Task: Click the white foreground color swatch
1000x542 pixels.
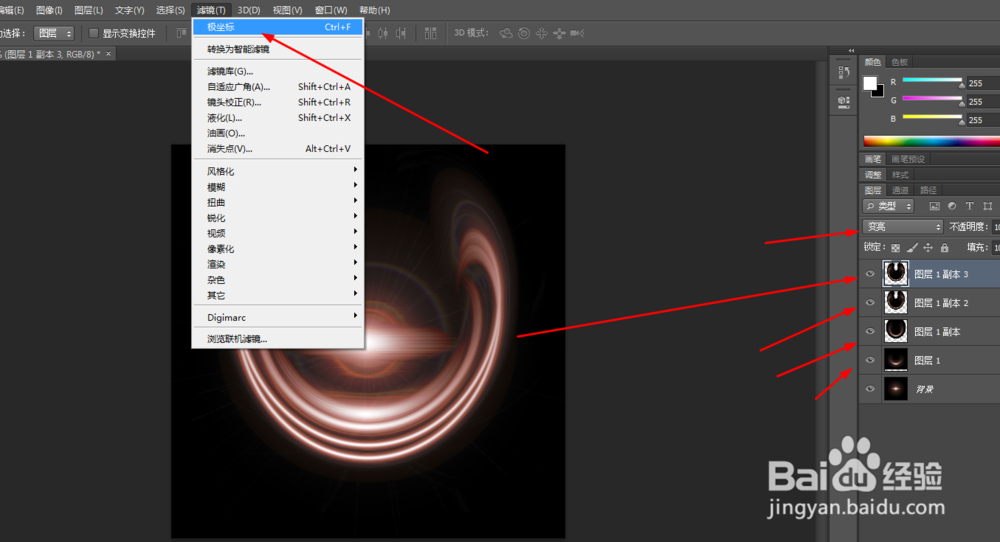Action: click(870, 83)
